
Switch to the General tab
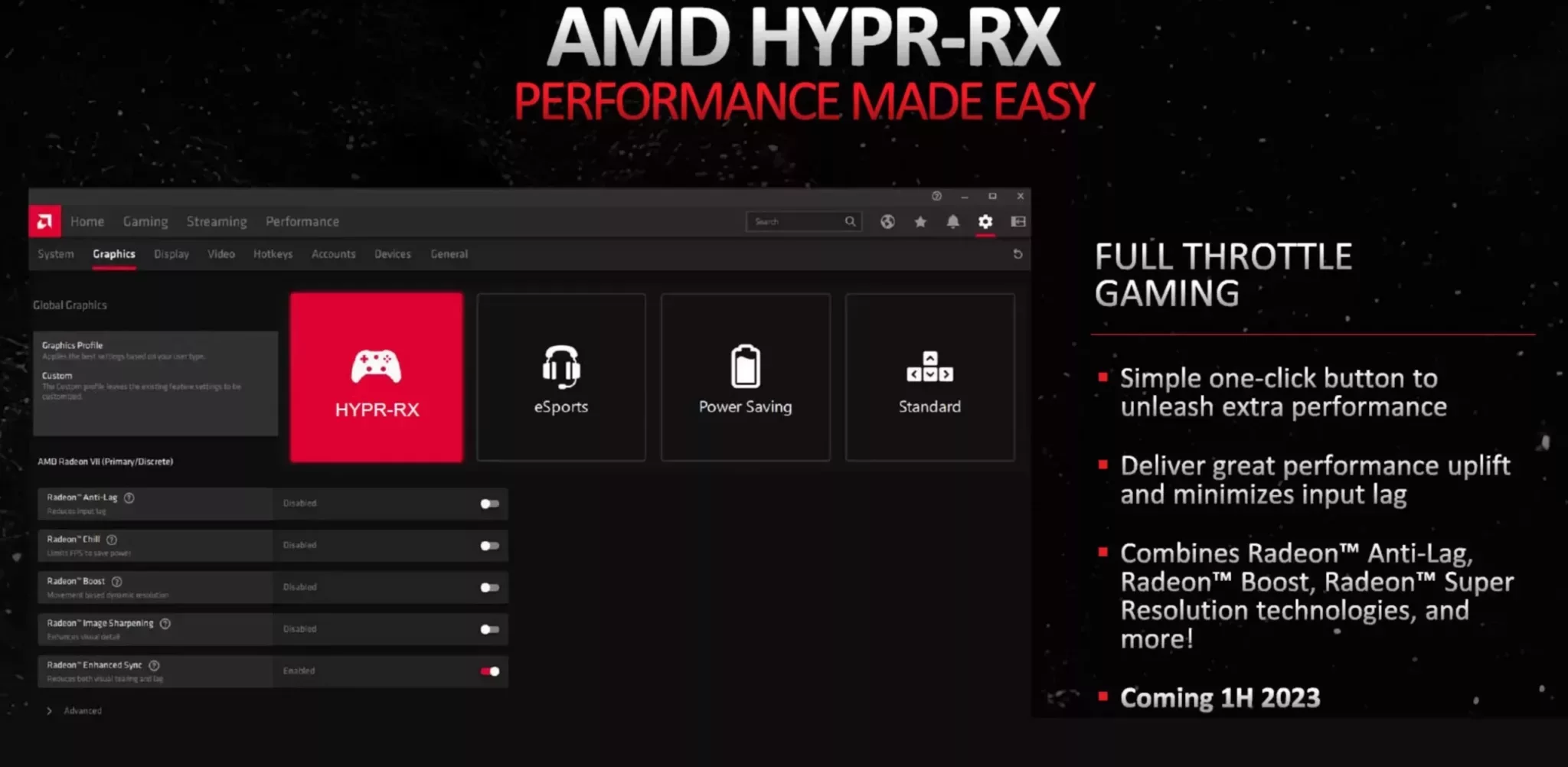(x=449, y=254)
